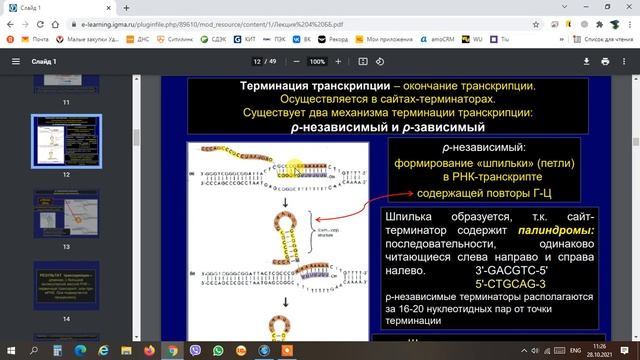This screenshot has height=360, width=640.
Task: Open the WU bookmark
Action: tap(472, 39)
